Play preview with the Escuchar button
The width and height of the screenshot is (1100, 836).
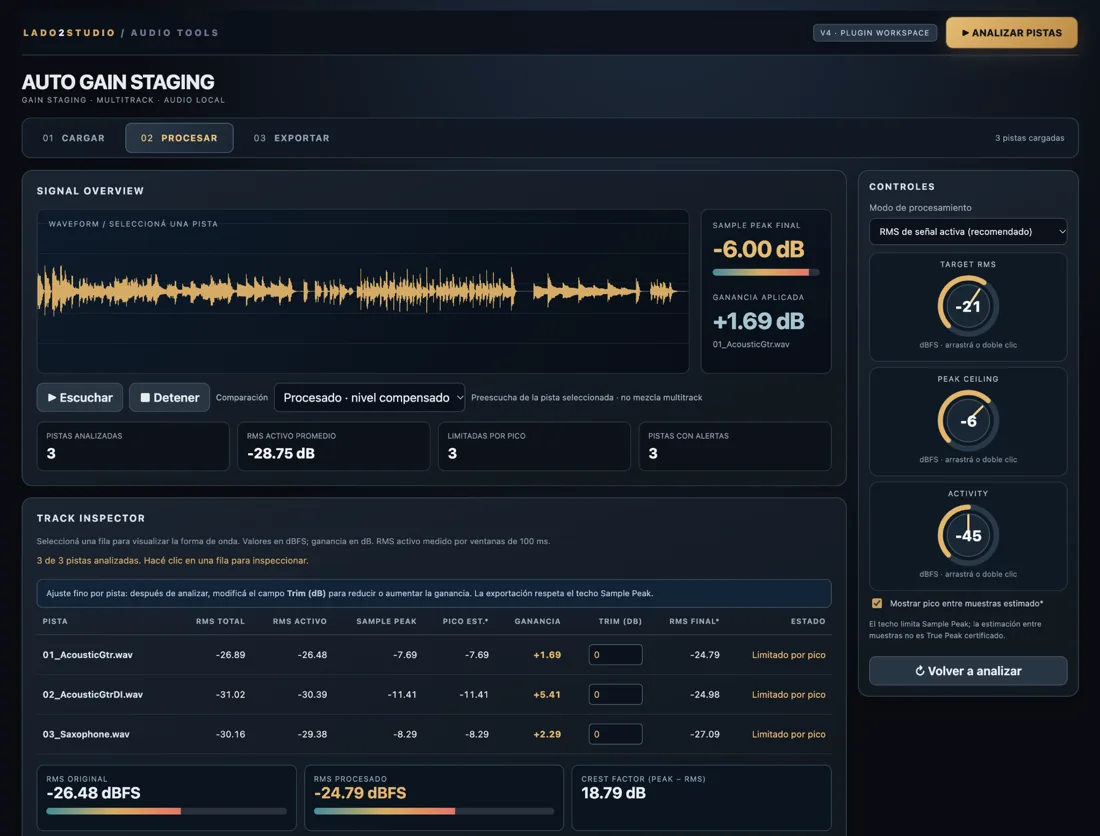click(x=80, y=398)
